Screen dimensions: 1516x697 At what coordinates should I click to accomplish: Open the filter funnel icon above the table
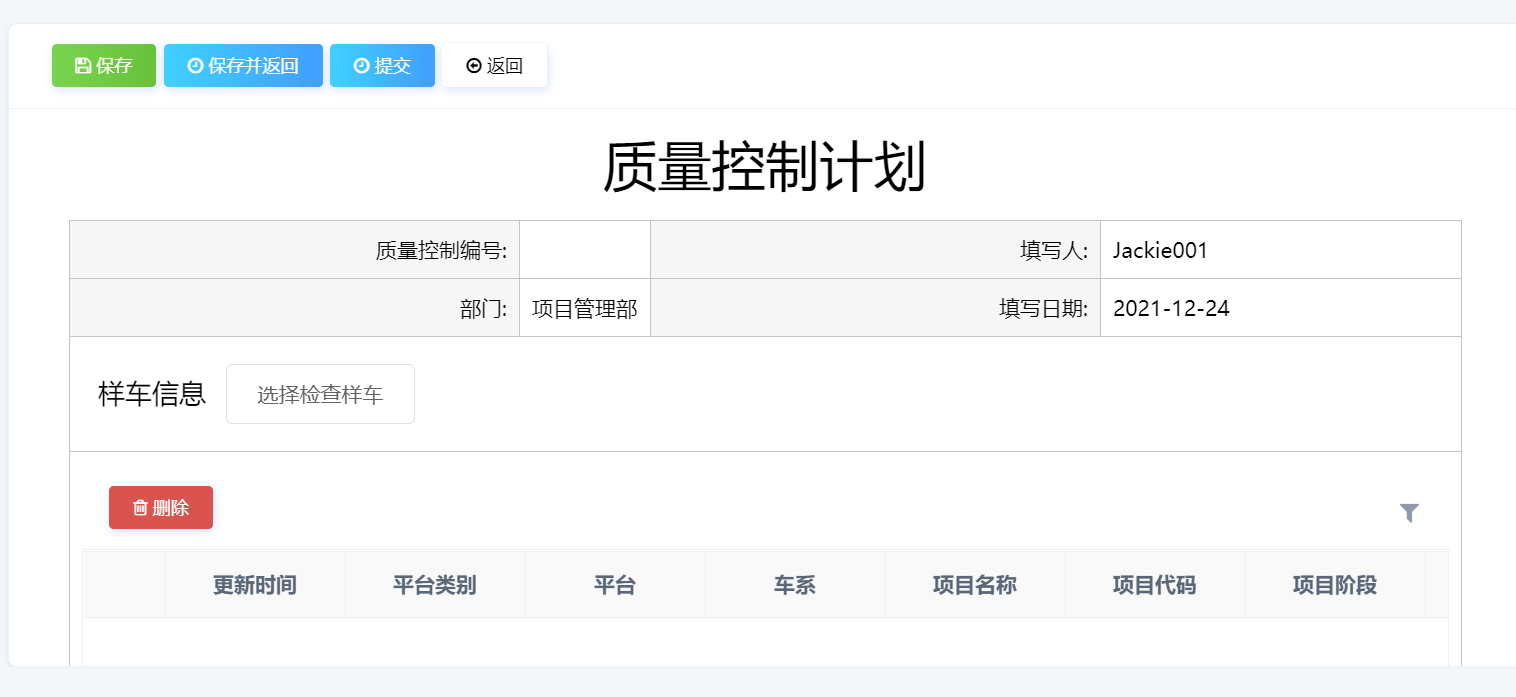(1410, 512)
